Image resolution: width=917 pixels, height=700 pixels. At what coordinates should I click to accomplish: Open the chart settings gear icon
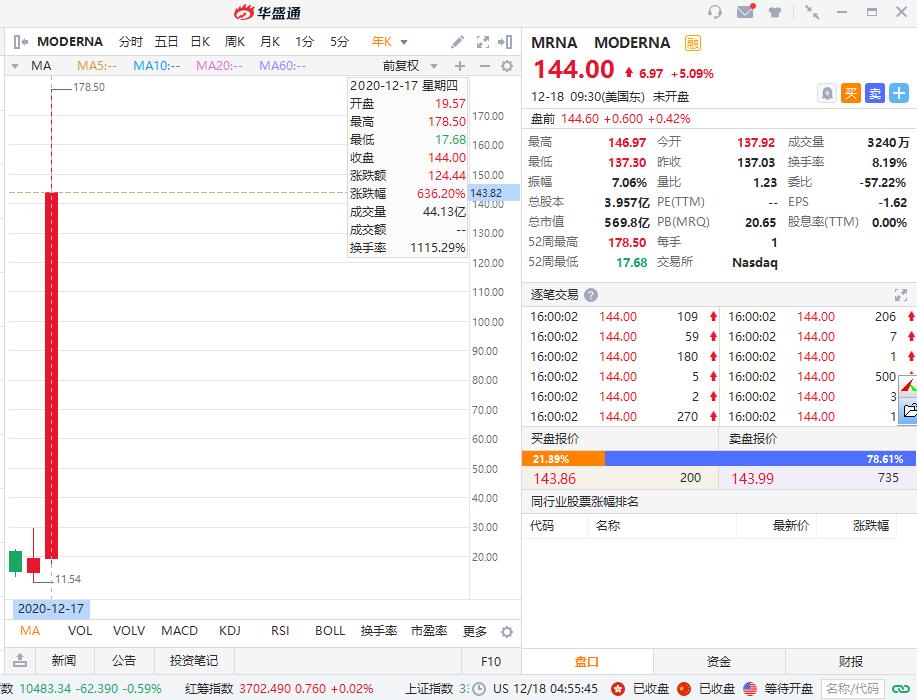pyautogui.click(x=506, y=65)
